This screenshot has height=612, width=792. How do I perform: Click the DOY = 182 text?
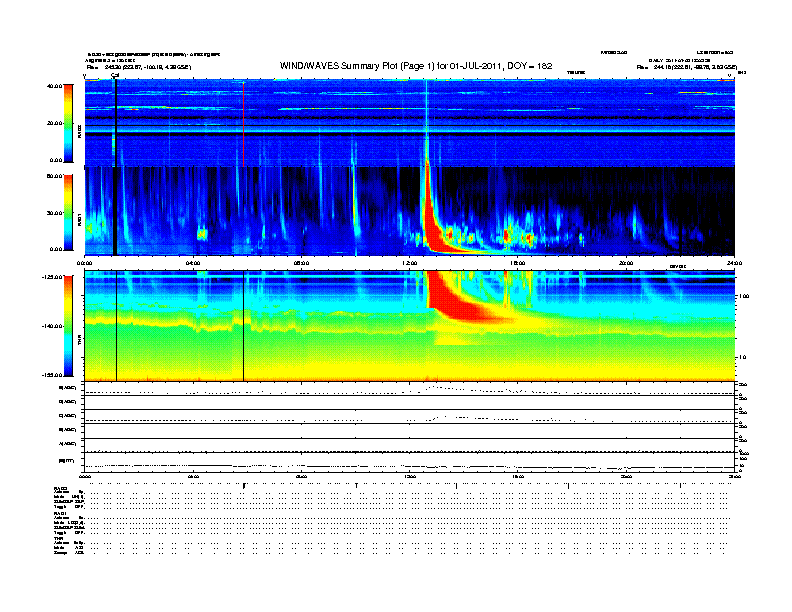click(530, 66)
